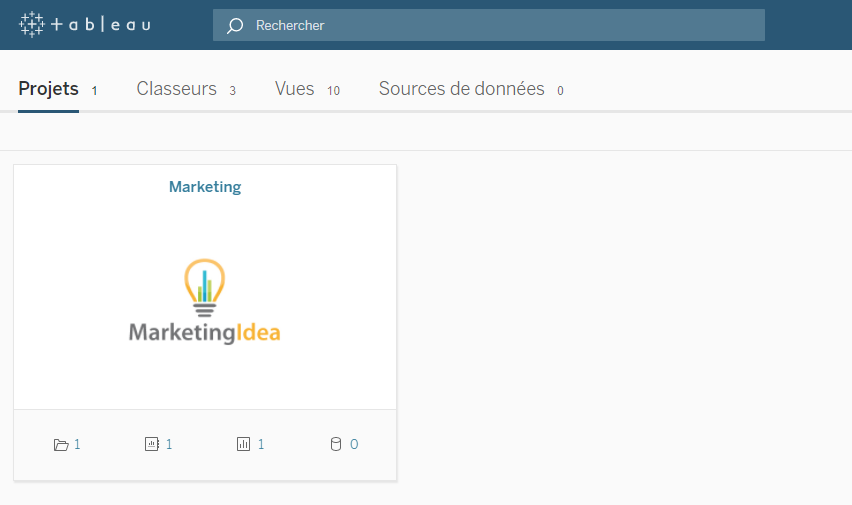Click the search magnifier icon
Screen dimensions: 852x505
(x=235, y=25)
